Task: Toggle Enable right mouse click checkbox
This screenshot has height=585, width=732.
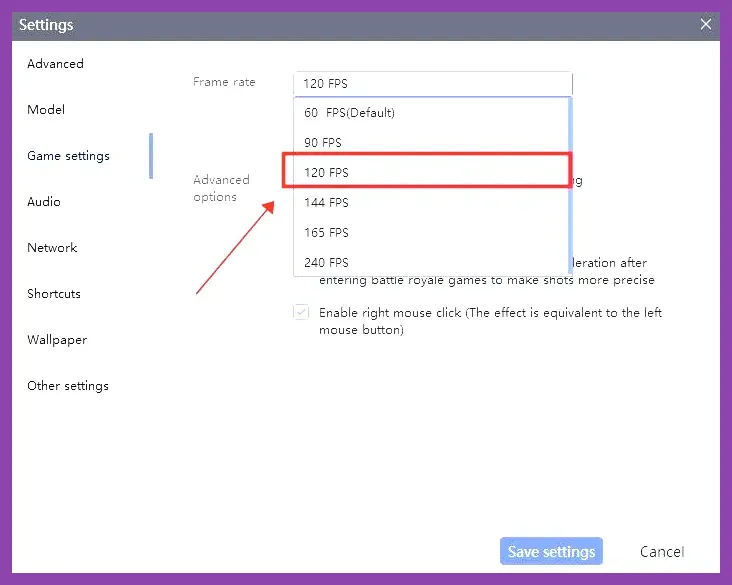Action: (x=302, y=312)
